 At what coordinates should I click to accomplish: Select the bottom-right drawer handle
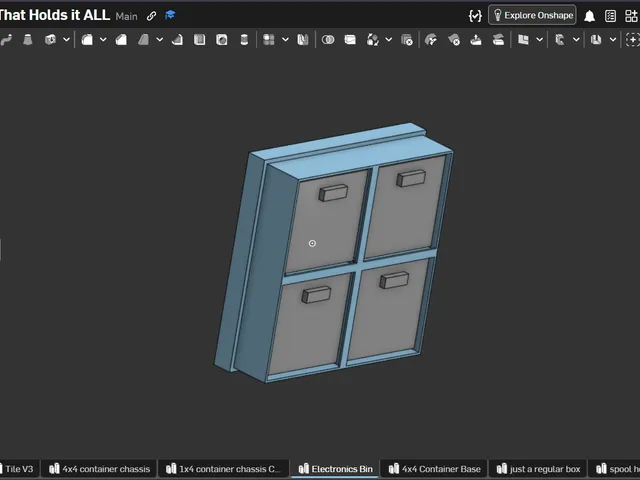coord(394,280)
